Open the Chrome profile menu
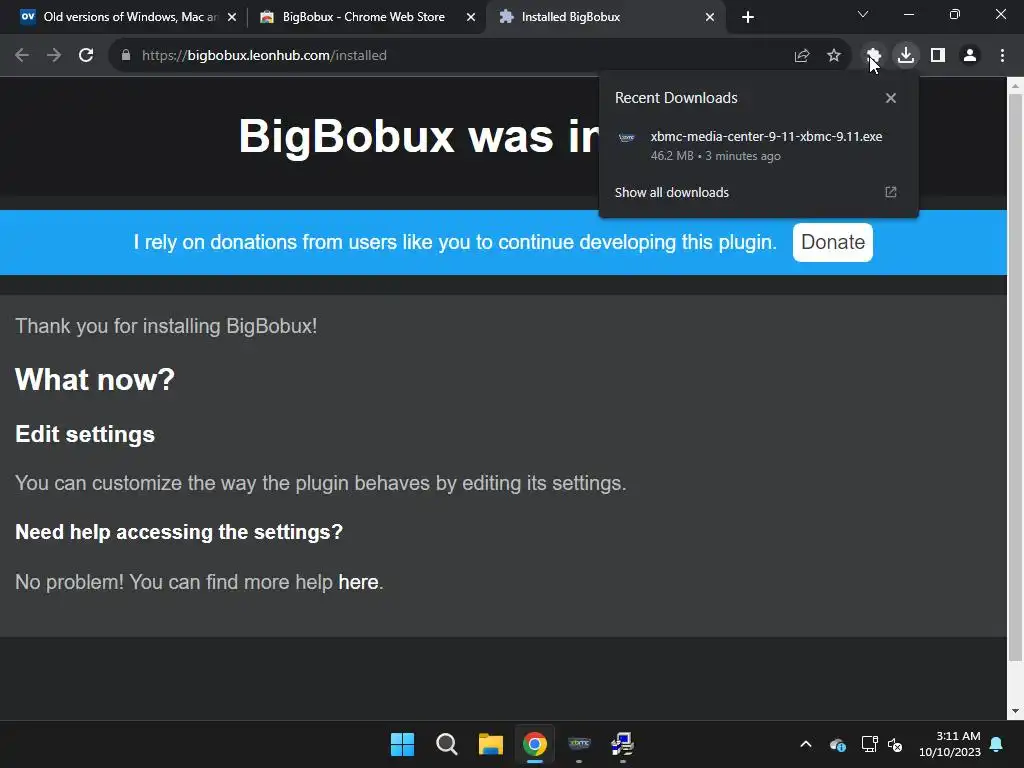This screenshot has width=1024, height=768. coord(970,56)
